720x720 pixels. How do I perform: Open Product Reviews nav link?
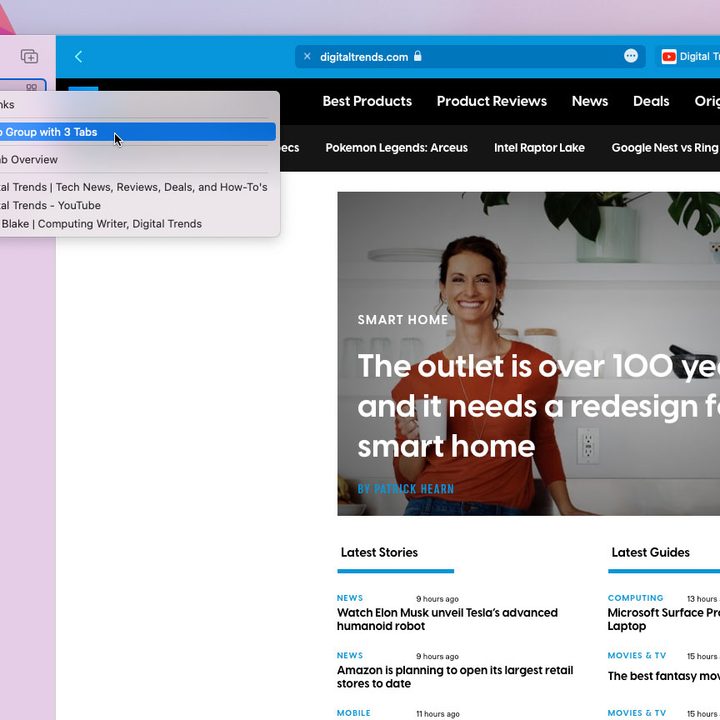point(491,101)
